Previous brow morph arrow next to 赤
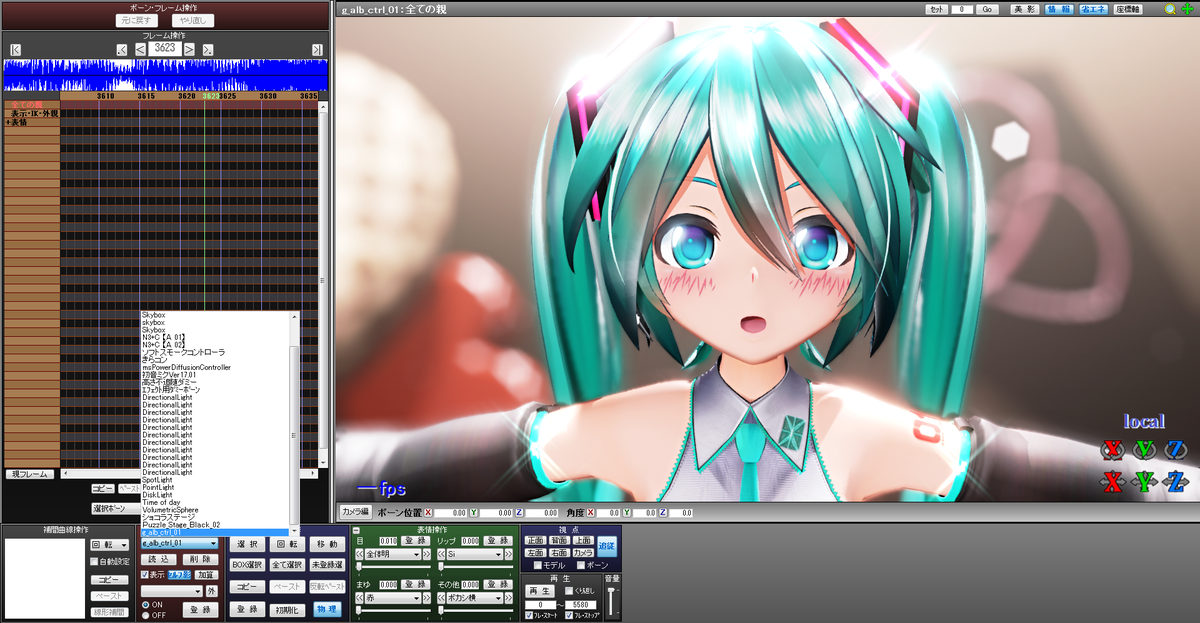This screenshot has width=1200, height=623. point(359,598)
